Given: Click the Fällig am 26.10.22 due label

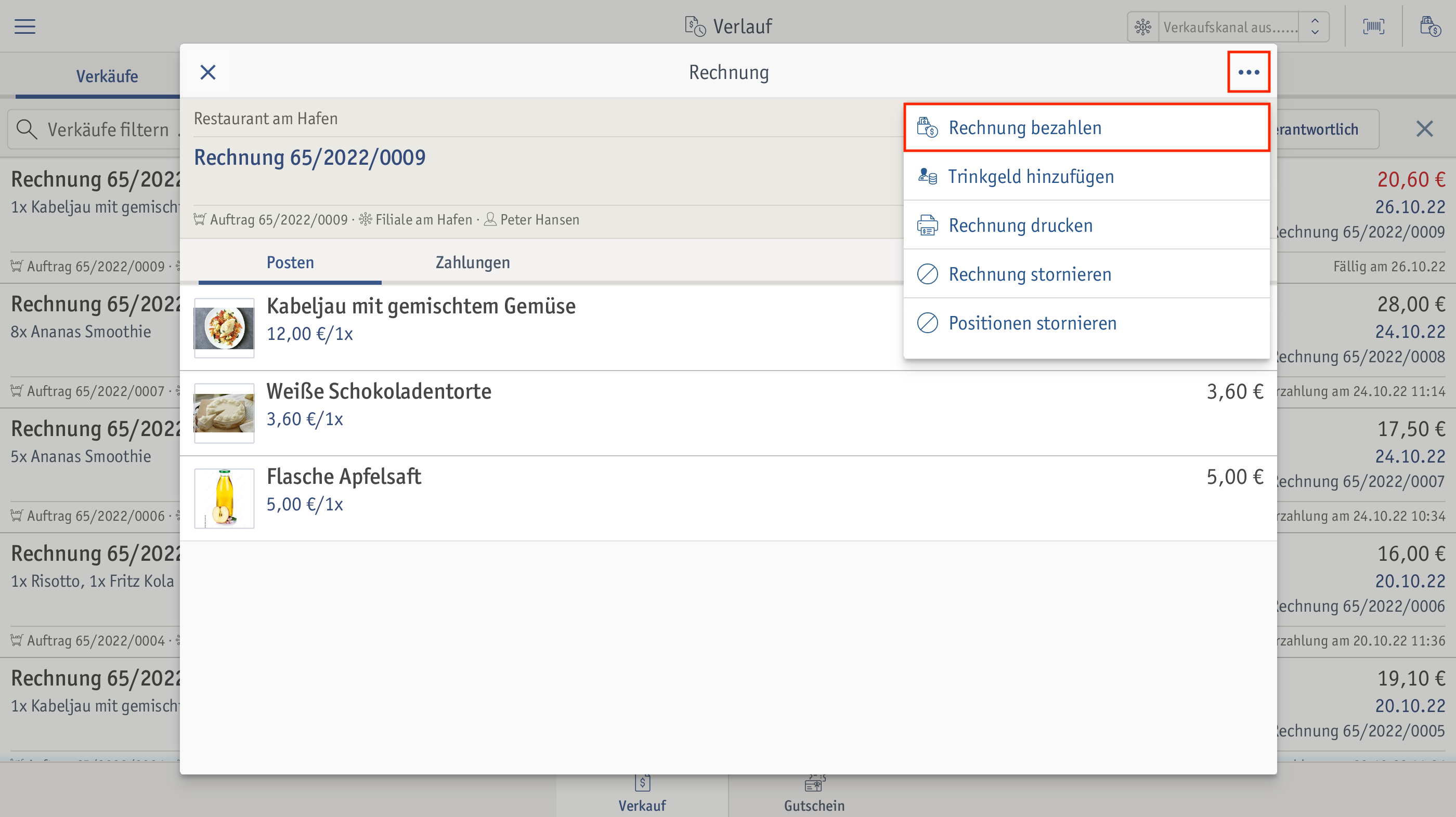Looking at the screenshot, I should [x=1389, y=267].
